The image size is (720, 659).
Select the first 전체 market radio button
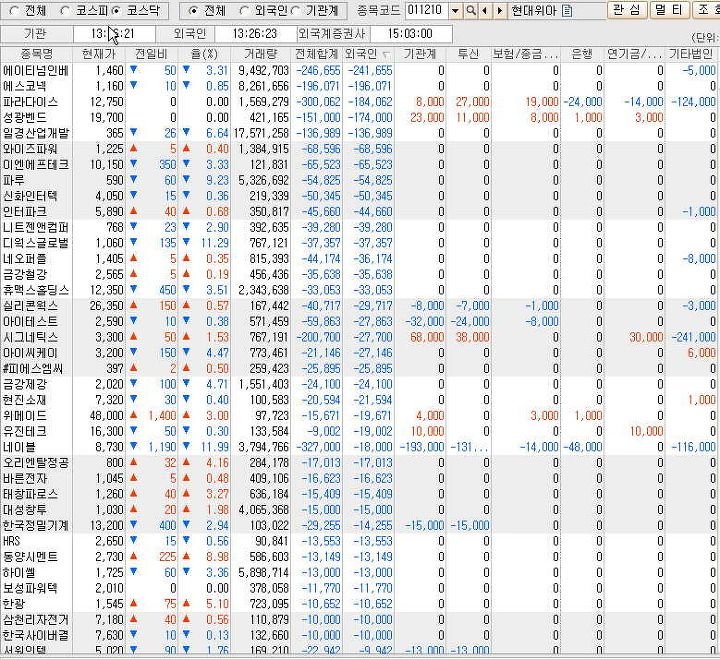pyautogui.click(x=14, y=11)
